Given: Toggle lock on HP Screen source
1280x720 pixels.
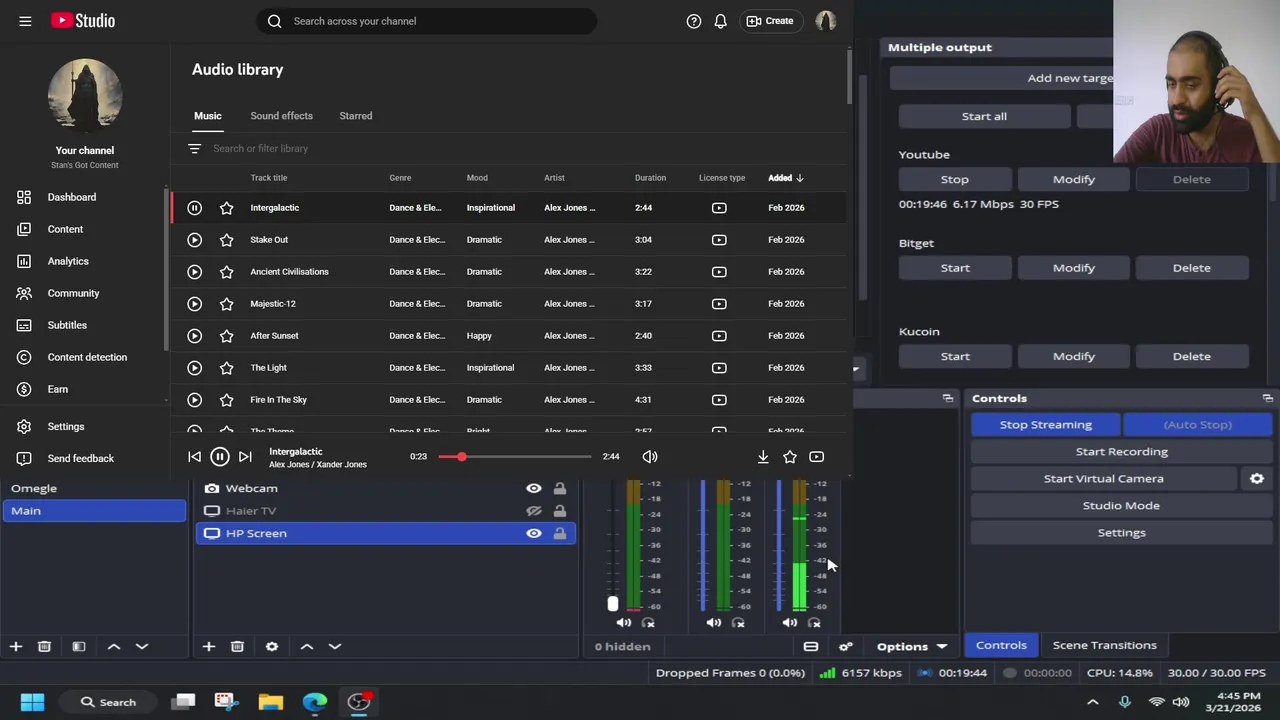Looking at the screenshot, I should (560, 533).
